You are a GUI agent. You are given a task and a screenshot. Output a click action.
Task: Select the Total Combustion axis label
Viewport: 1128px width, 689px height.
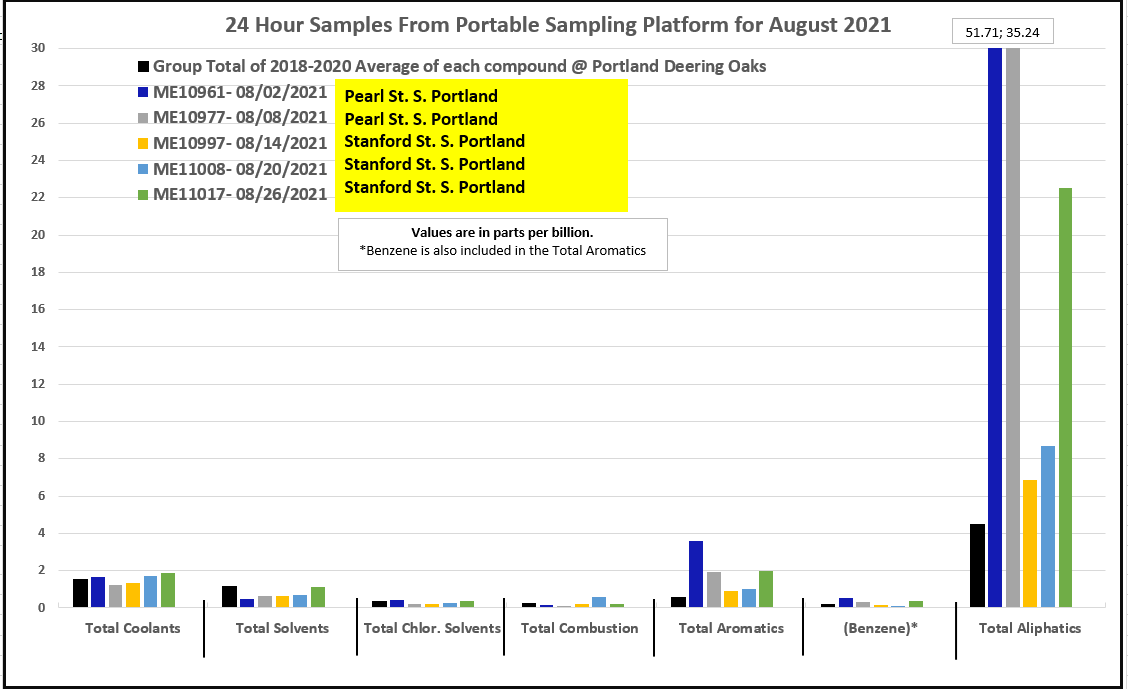click(x=579, y=628)
